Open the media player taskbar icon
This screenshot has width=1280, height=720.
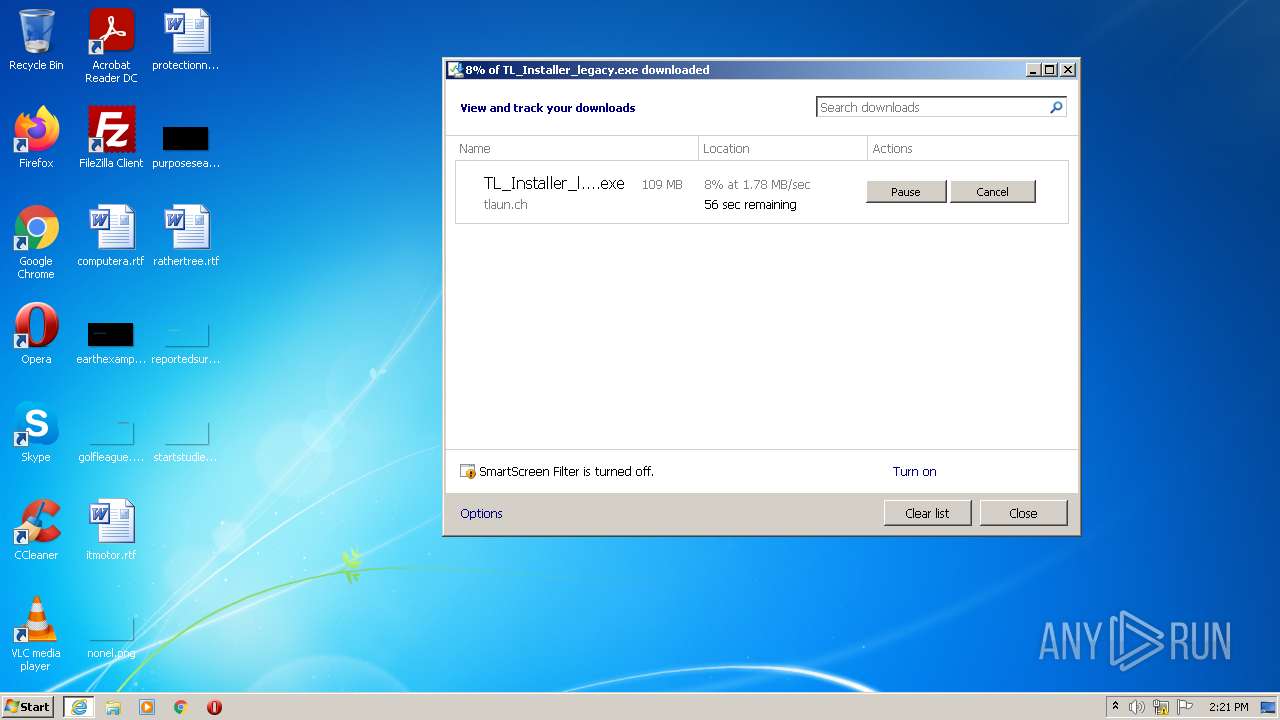147,707
